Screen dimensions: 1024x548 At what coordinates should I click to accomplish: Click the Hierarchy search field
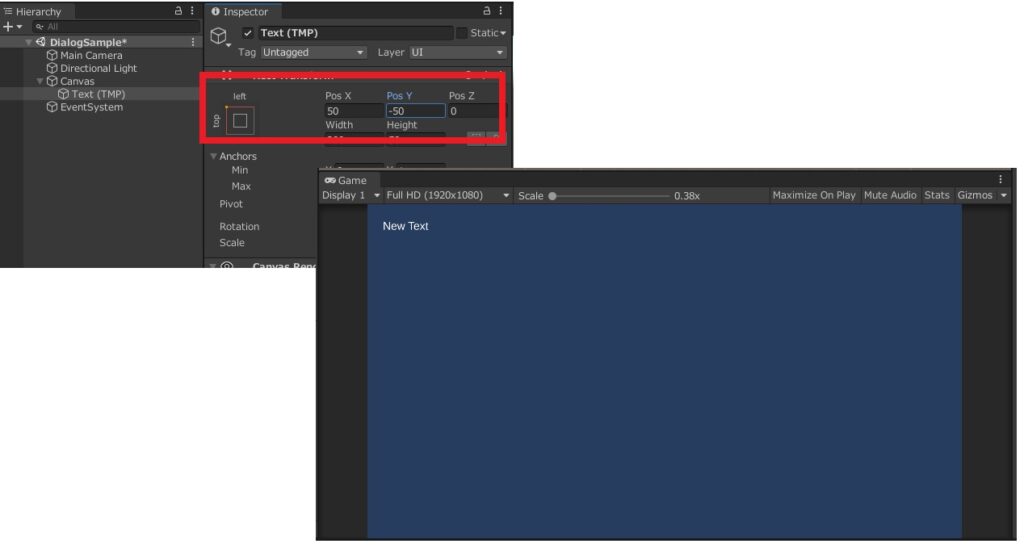click(x=116, y=27)
